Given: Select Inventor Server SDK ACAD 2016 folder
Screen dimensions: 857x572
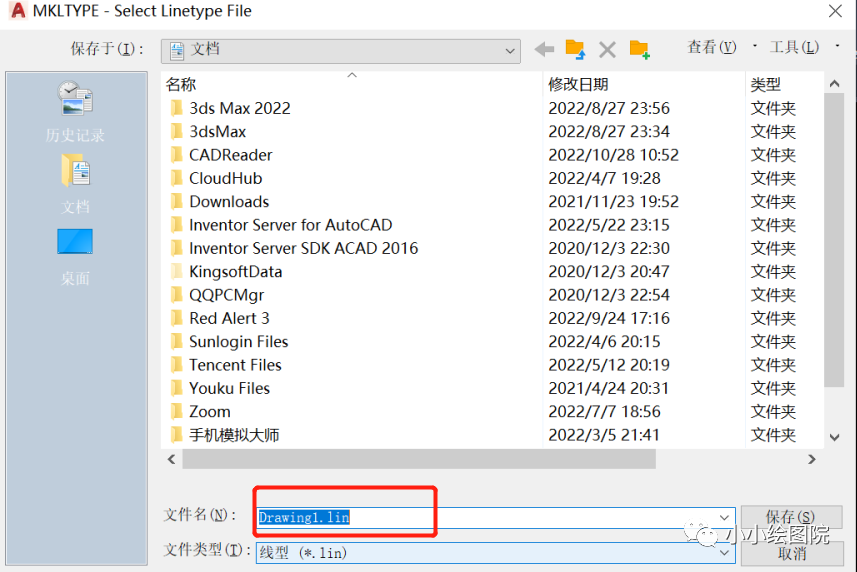Looking at the screenshot, I should coord(303,248).
